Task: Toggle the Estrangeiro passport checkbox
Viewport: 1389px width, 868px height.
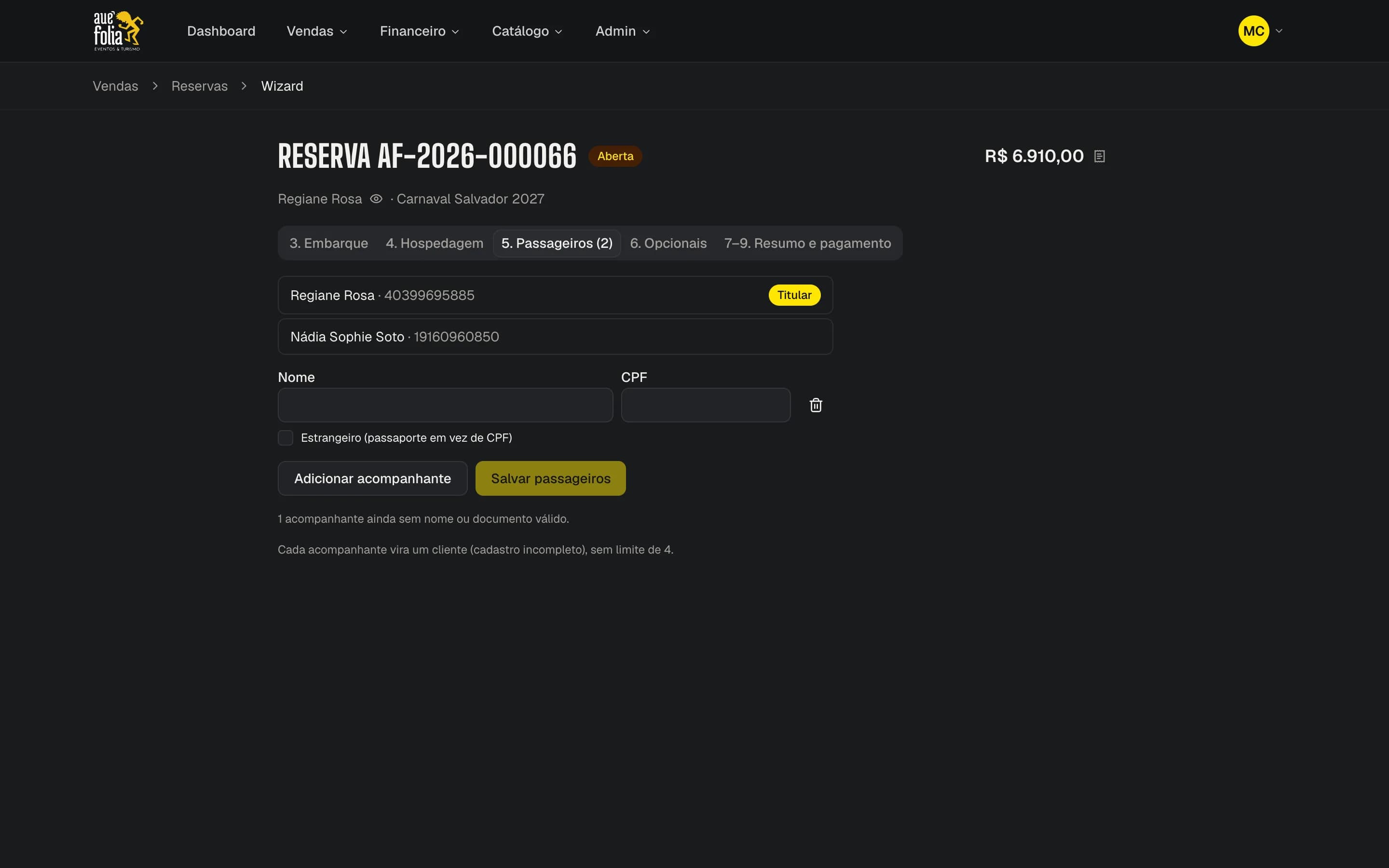Action: click(x=285, y=438)
